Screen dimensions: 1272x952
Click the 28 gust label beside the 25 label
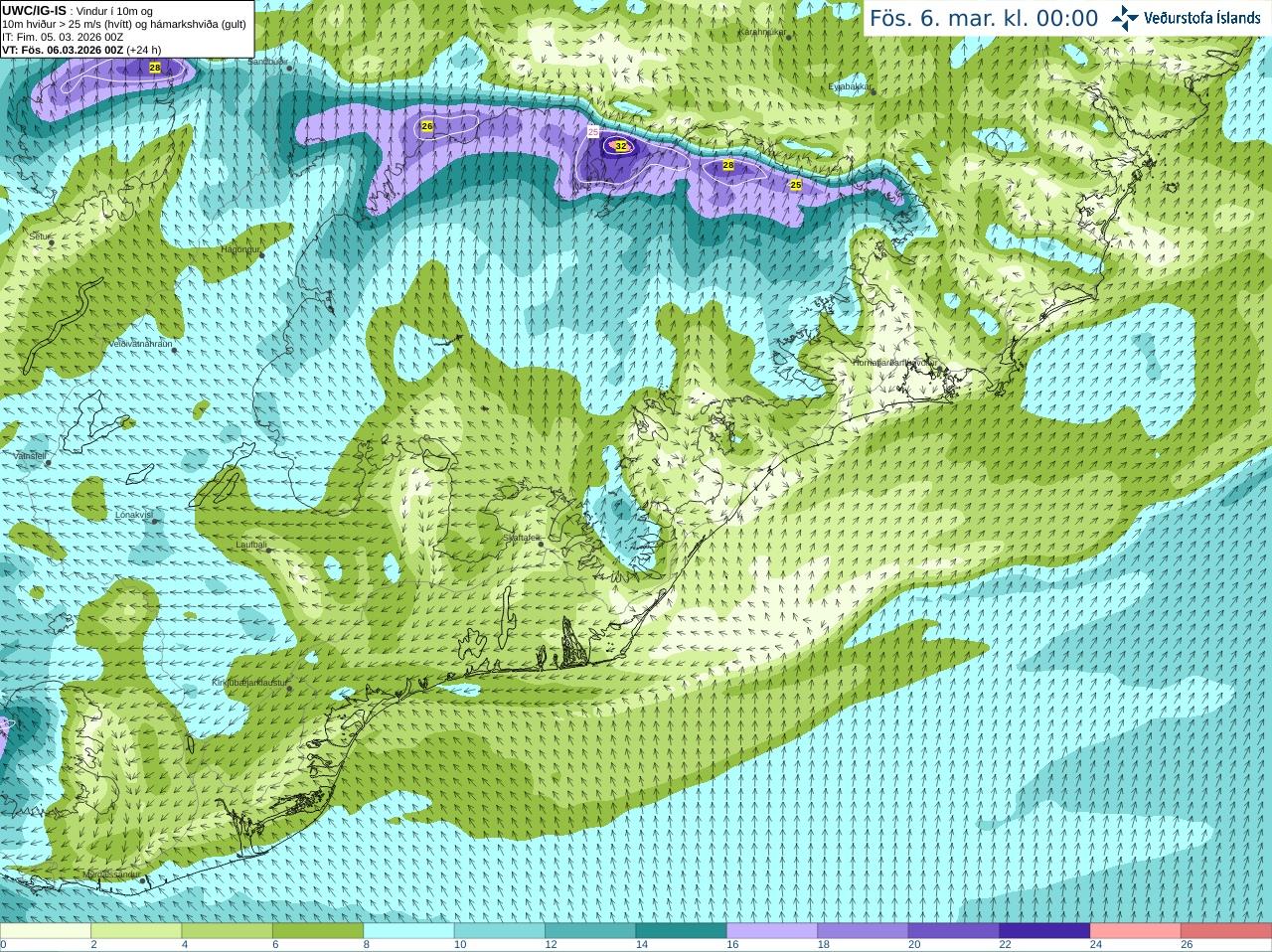728,165
